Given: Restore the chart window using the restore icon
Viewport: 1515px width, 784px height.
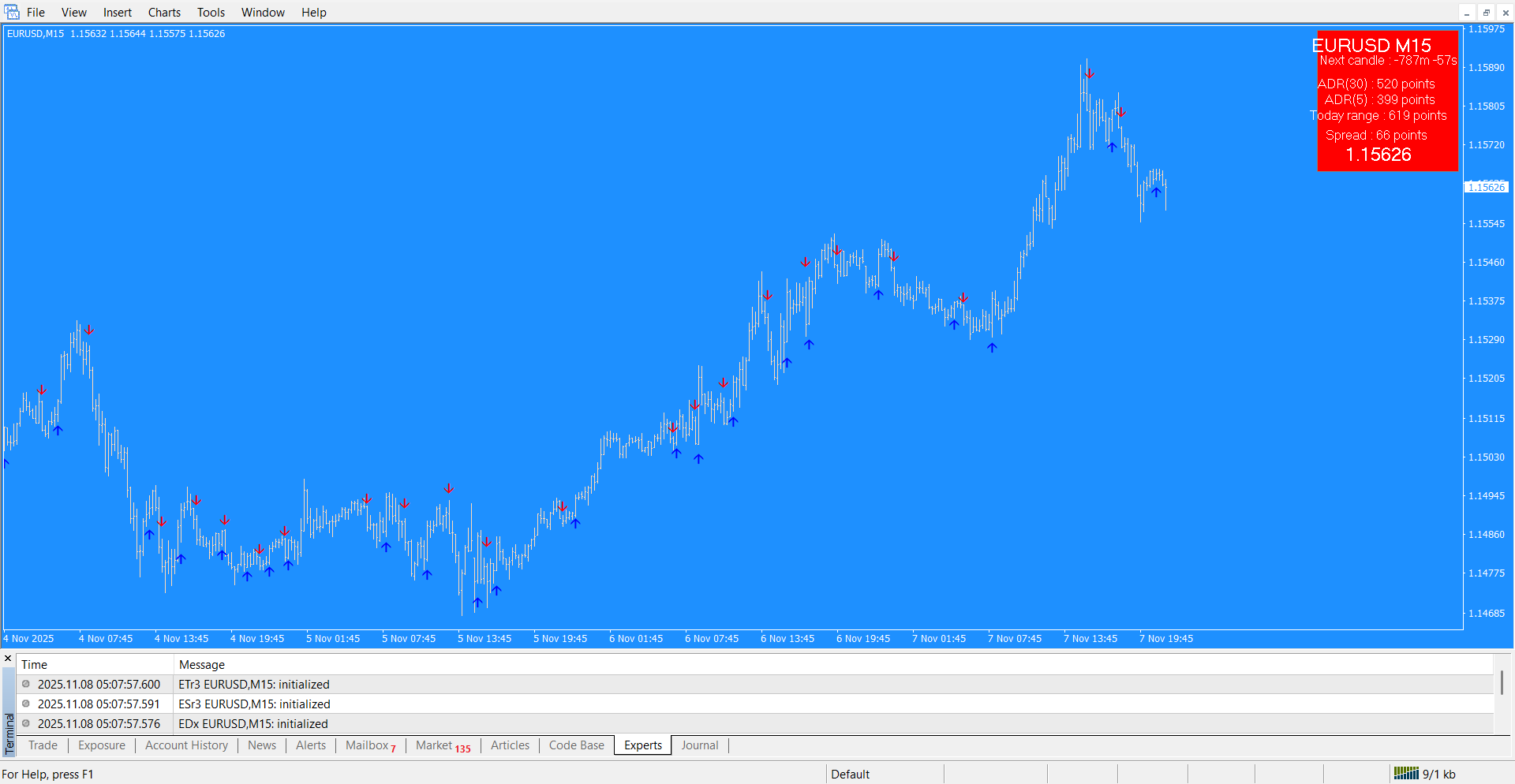Looking at the screenshot, I should [1486, 13].
